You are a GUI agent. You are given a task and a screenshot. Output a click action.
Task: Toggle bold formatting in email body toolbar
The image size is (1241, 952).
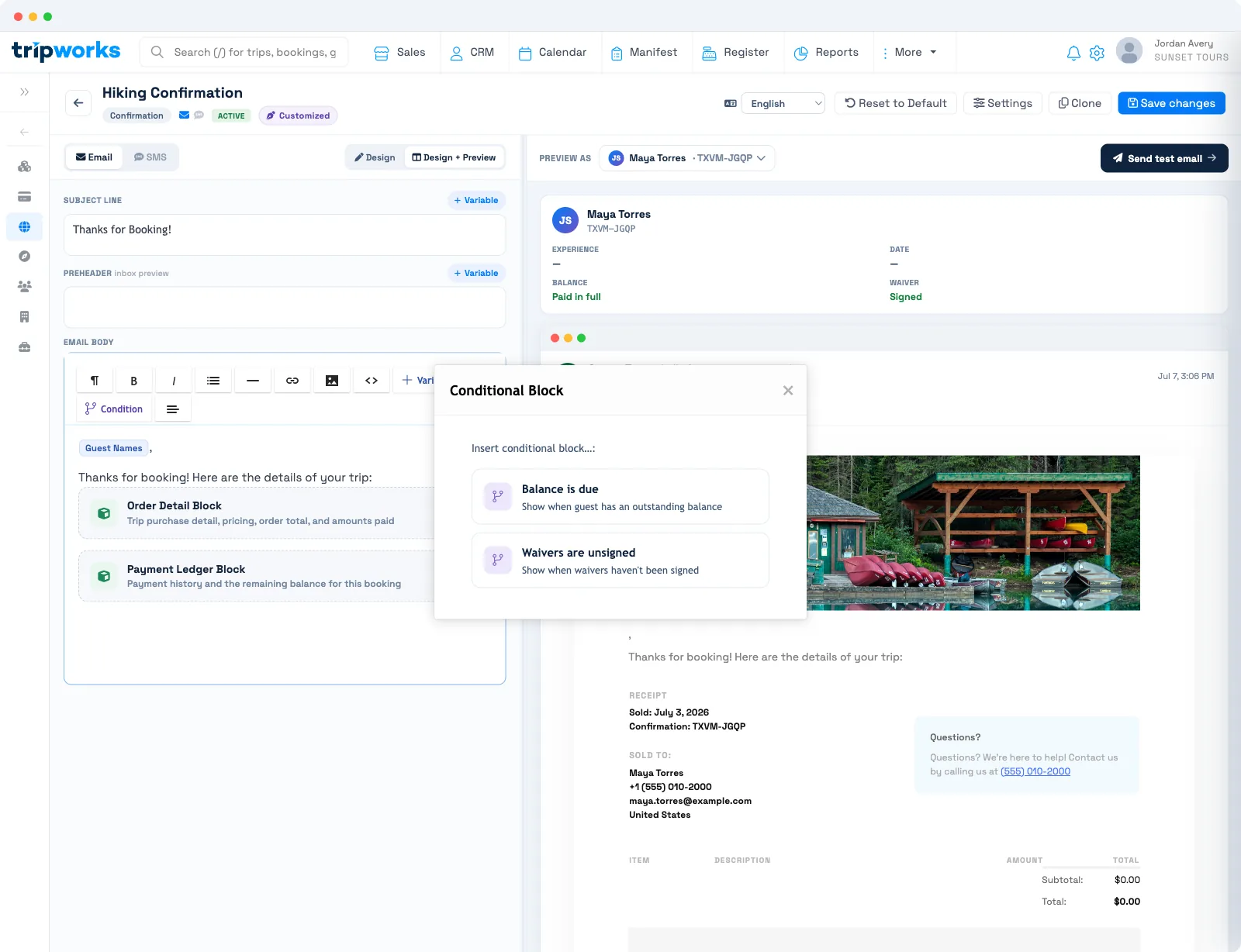tap(134, 381)
